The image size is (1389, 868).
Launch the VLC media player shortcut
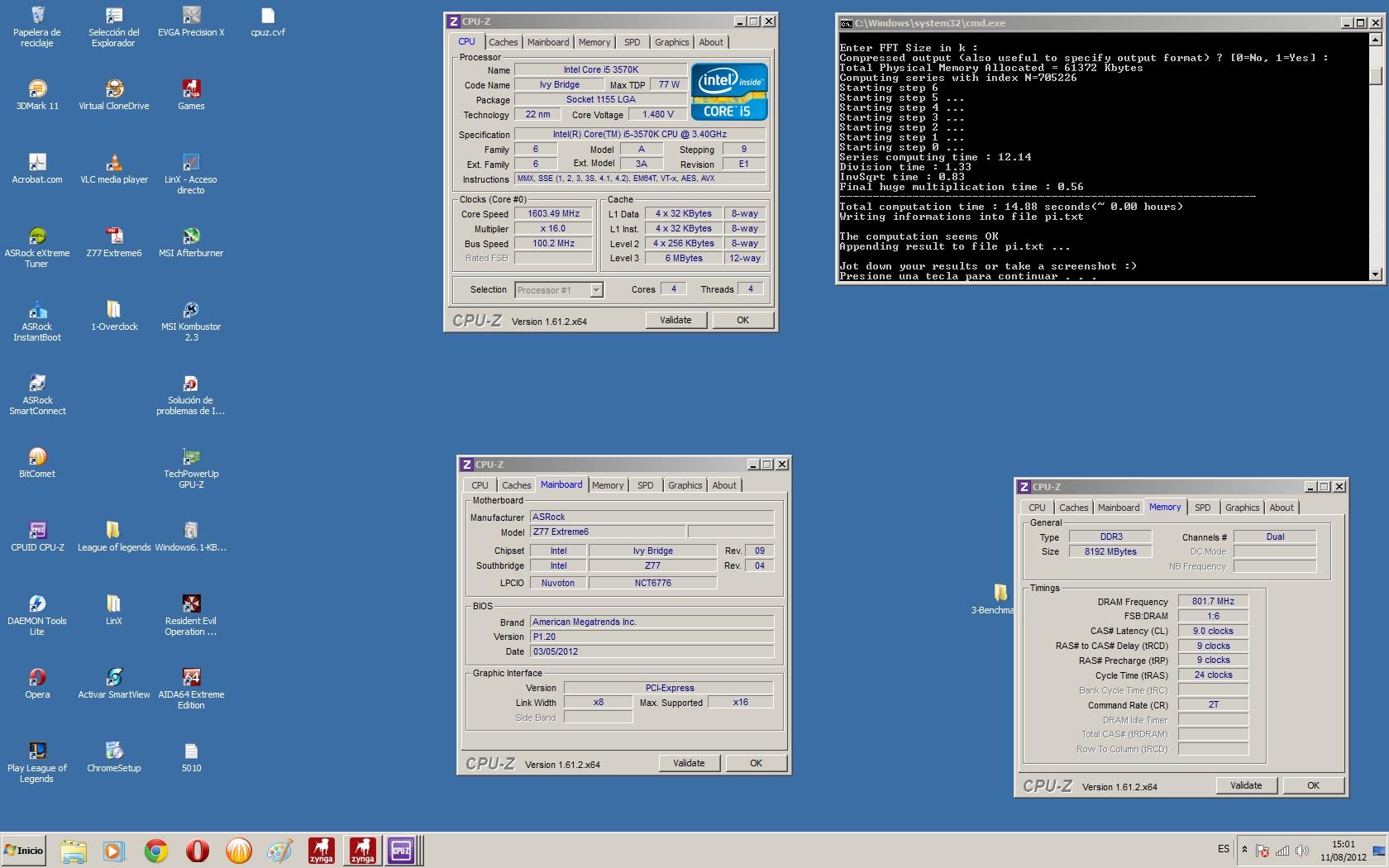click(114, 169)
